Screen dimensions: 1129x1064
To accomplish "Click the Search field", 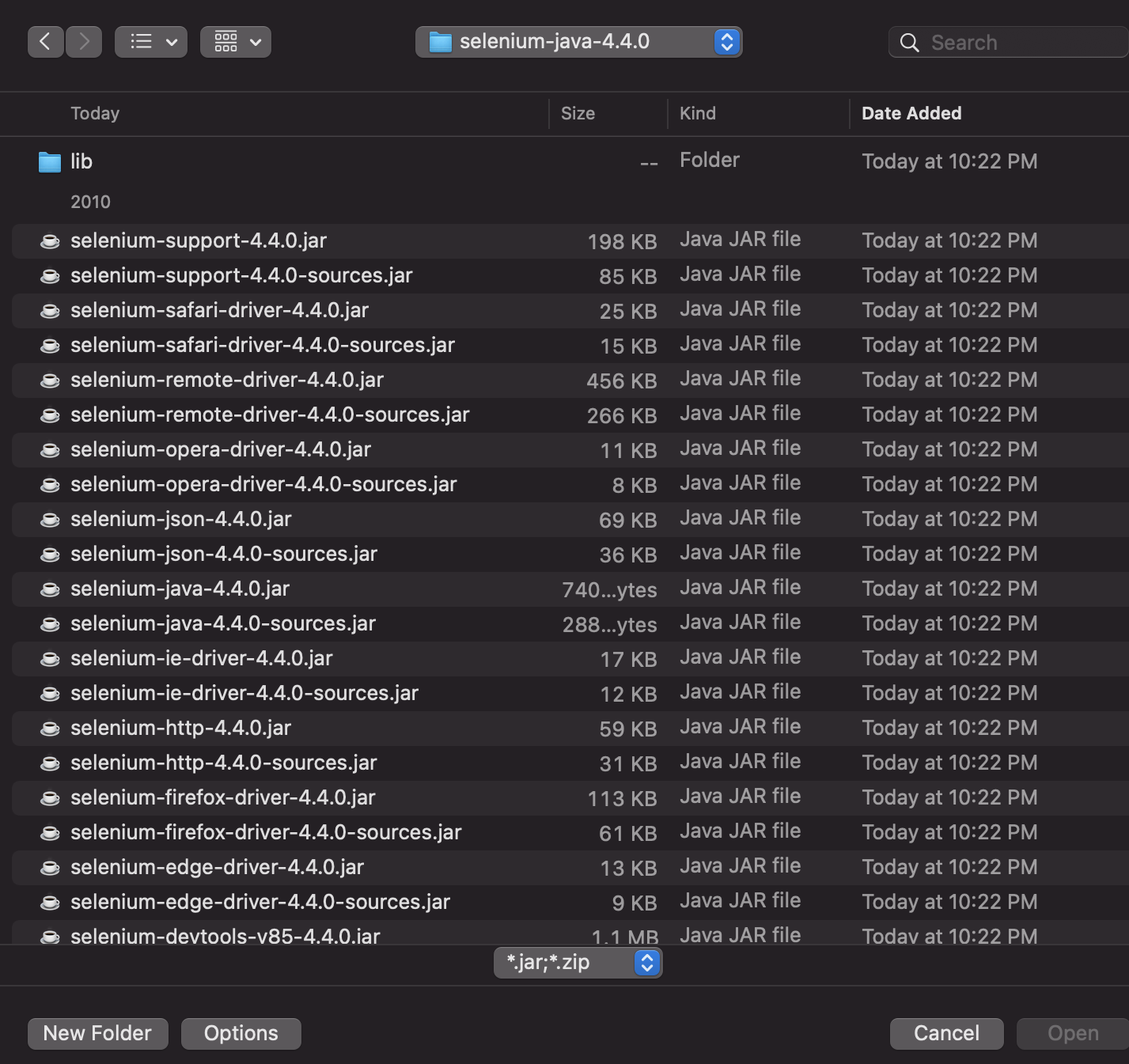I will pyautogui.click(x=1009, y=42).
